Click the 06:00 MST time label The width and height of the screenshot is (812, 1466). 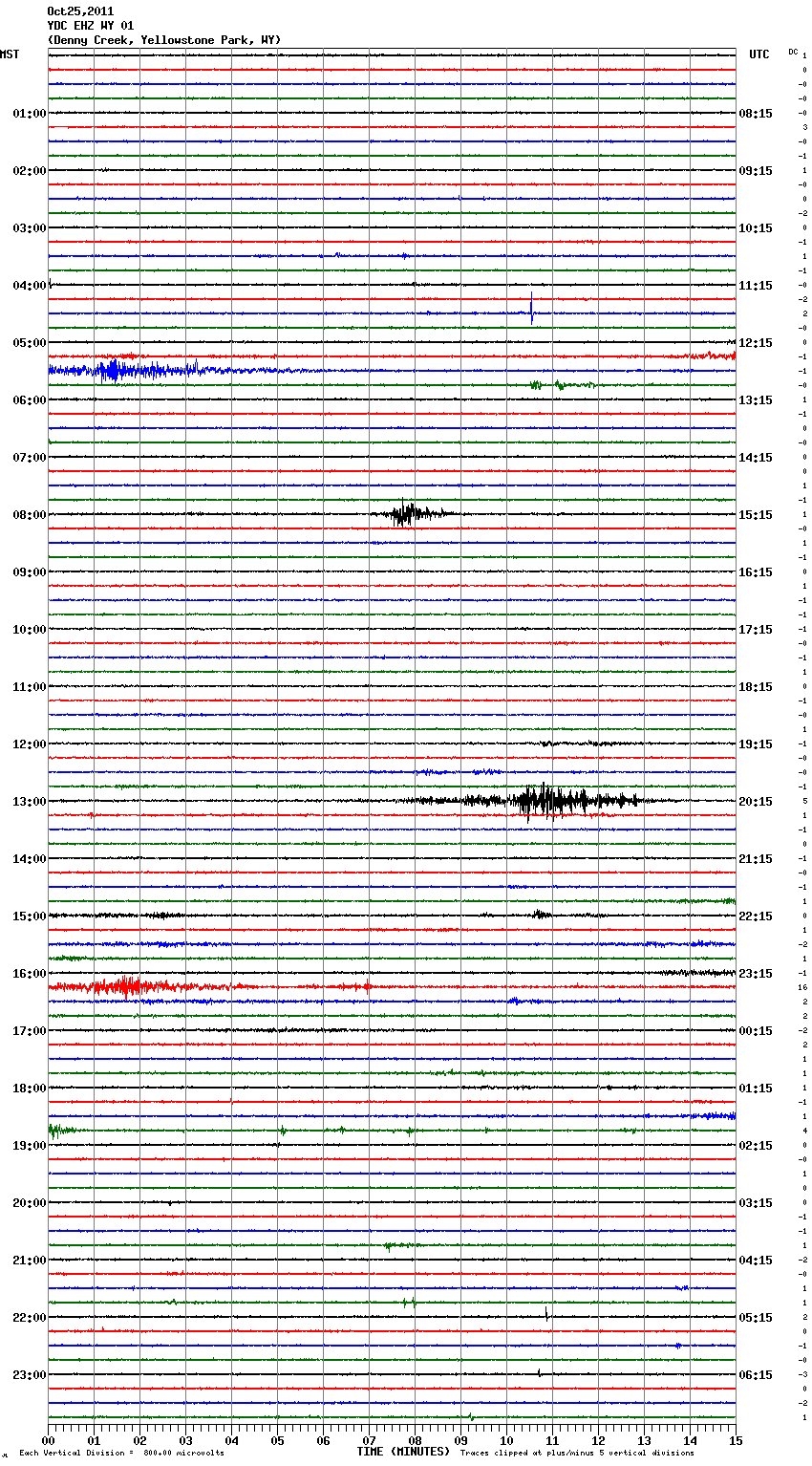pyautogui.click(x=30, y=400)
